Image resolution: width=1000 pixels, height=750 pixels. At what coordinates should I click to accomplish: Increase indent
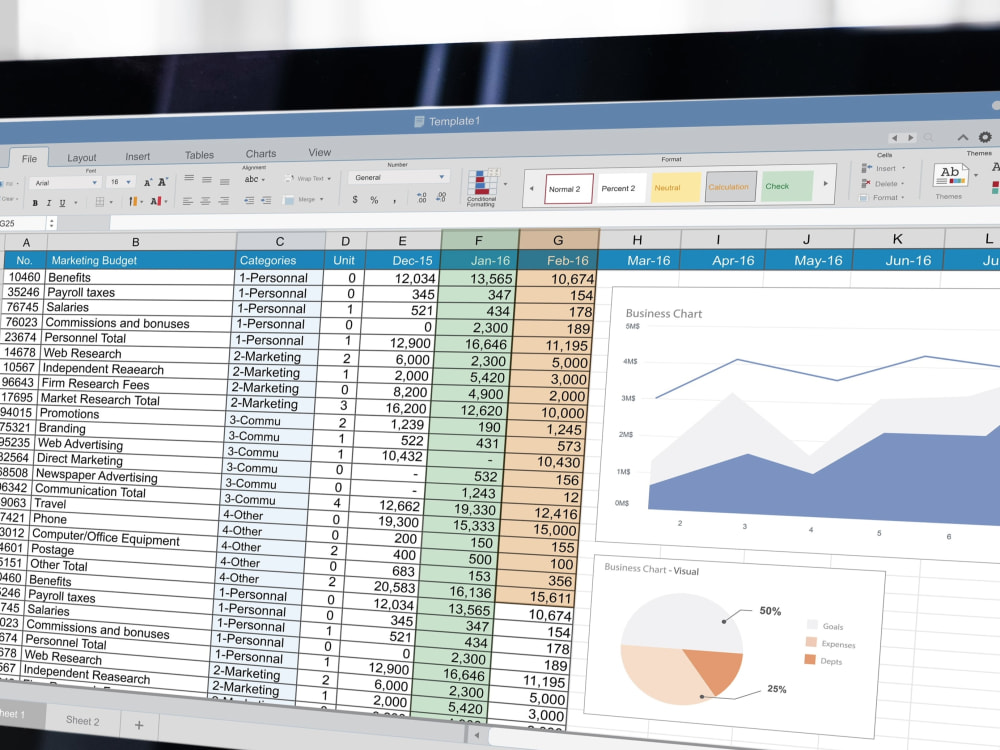(266, 200)
